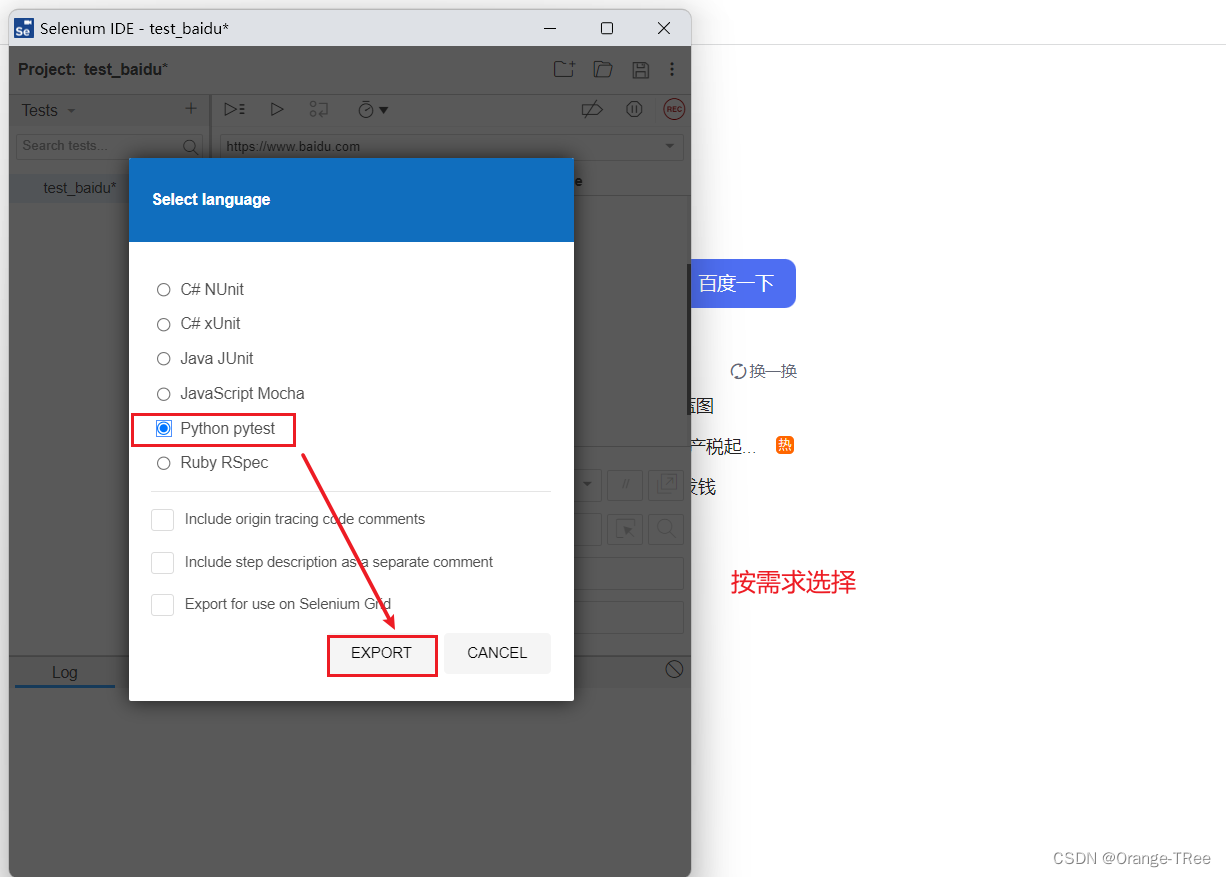
Task: Select the C# NUnit radio option
Action: coord(164,290)
